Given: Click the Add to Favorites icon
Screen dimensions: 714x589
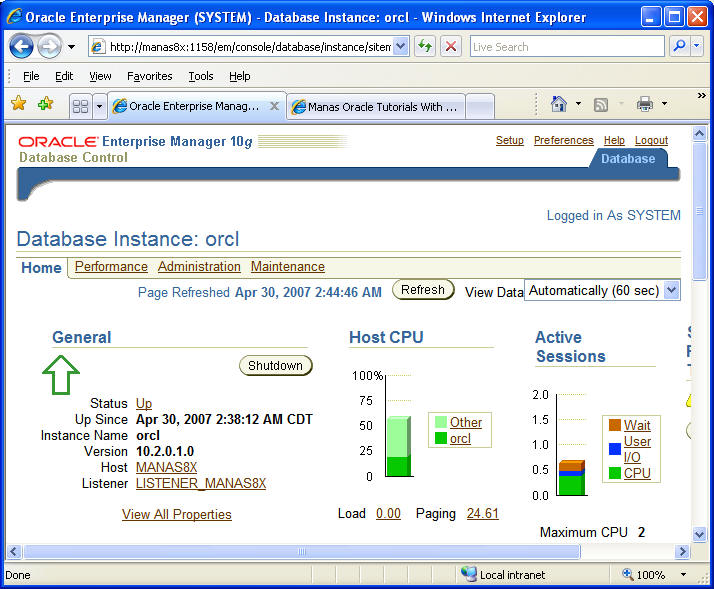Looking at the screenshot, I should (45, 104).
